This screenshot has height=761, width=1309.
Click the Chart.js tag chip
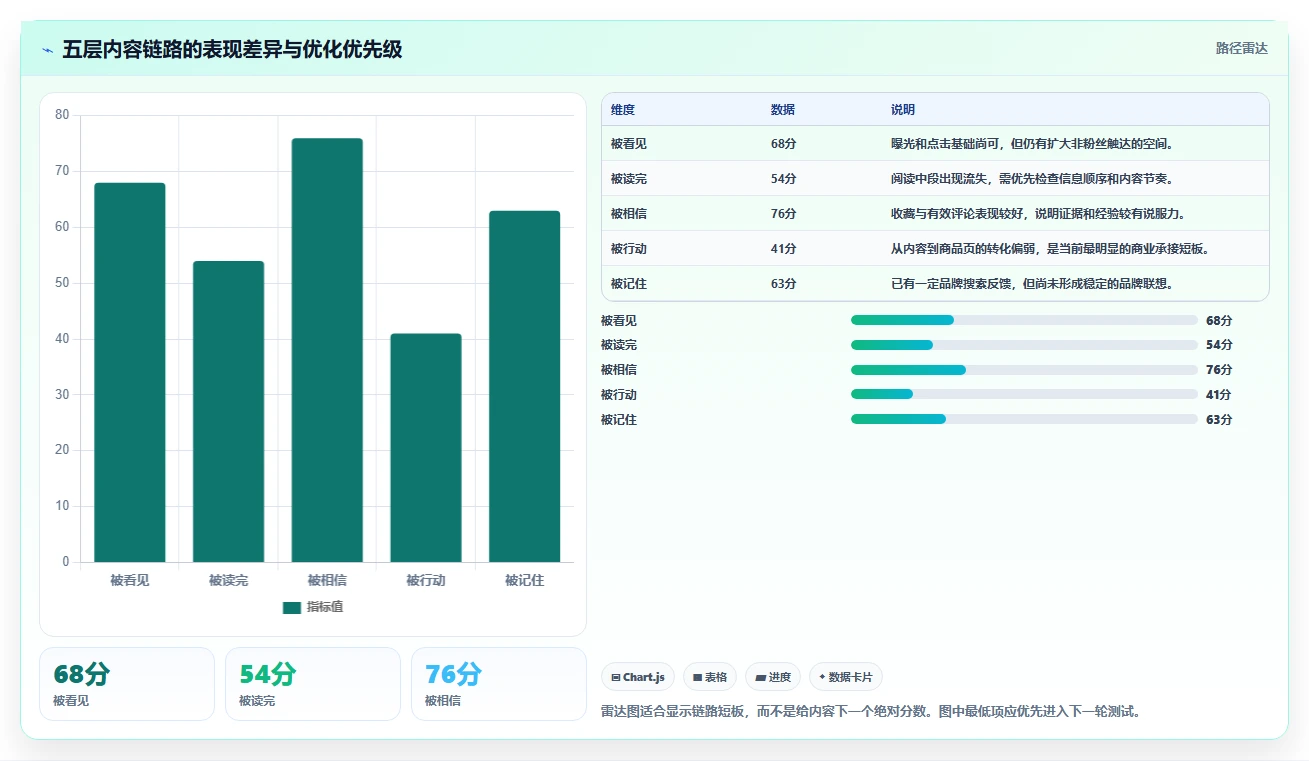(638, 677)
